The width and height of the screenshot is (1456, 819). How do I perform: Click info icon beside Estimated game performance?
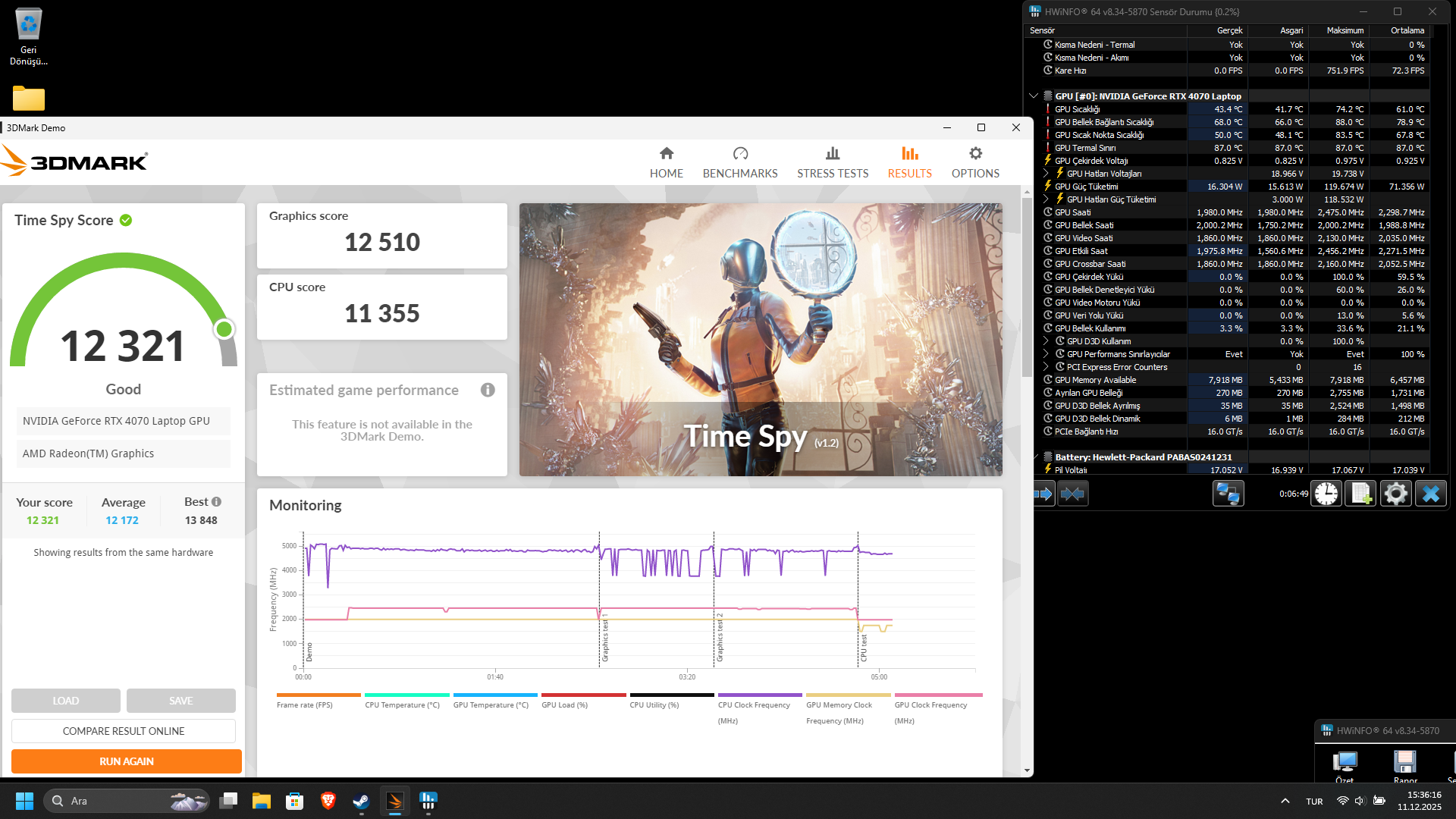488,390
